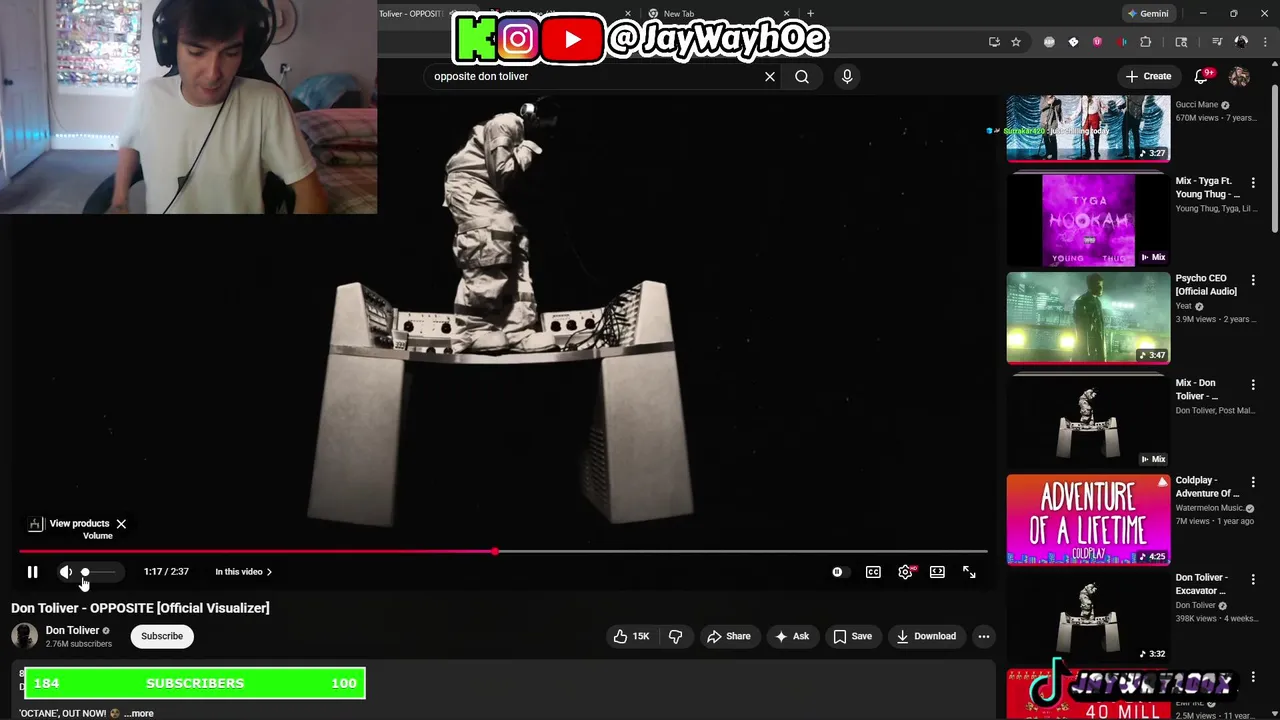Open the pink shield extension

pos(1097,42)
